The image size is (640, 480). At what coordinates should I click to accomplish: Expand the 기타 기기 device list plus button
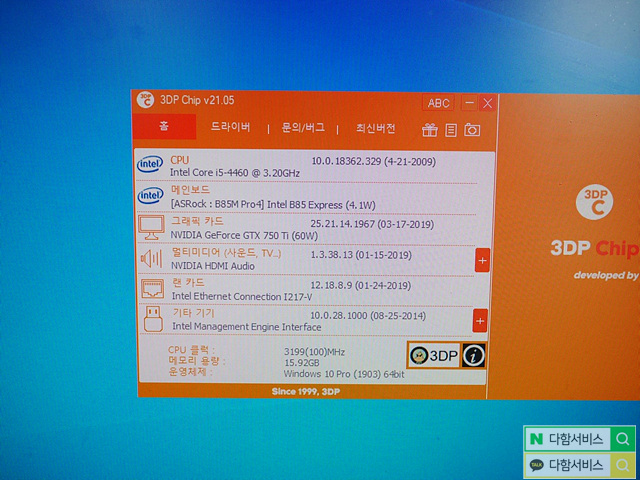click(480, 321)
